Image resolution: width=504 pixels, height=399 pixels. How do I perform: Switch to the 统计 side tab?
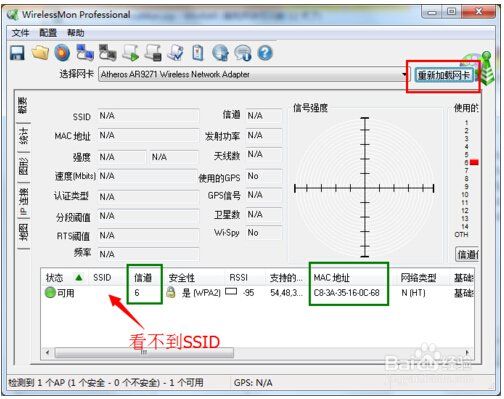point(23,136)
